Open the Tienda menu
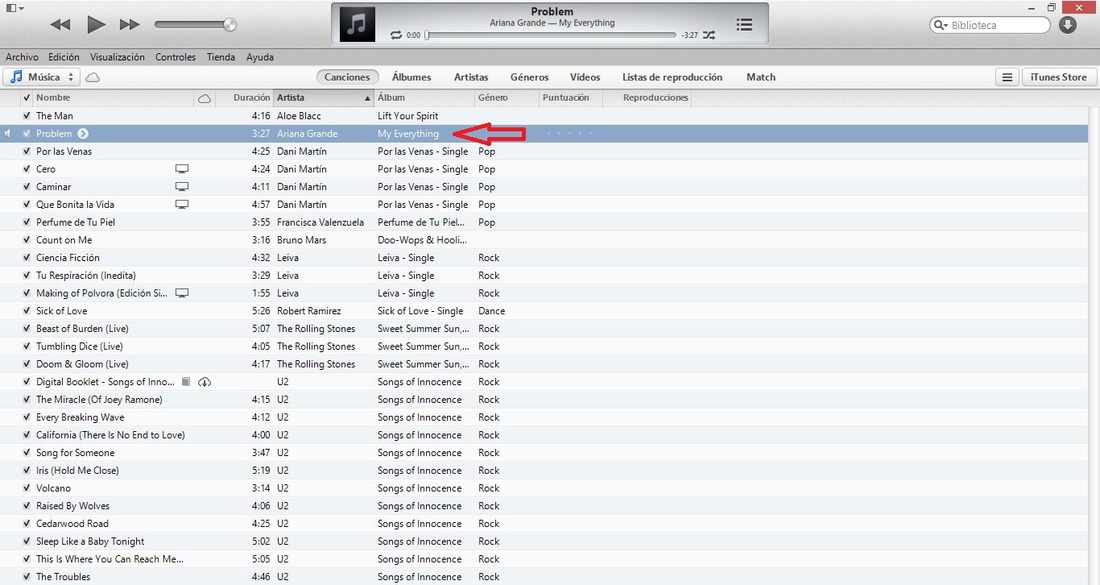The height and width of the screenshot is (585, 1100). coord(220,58)
